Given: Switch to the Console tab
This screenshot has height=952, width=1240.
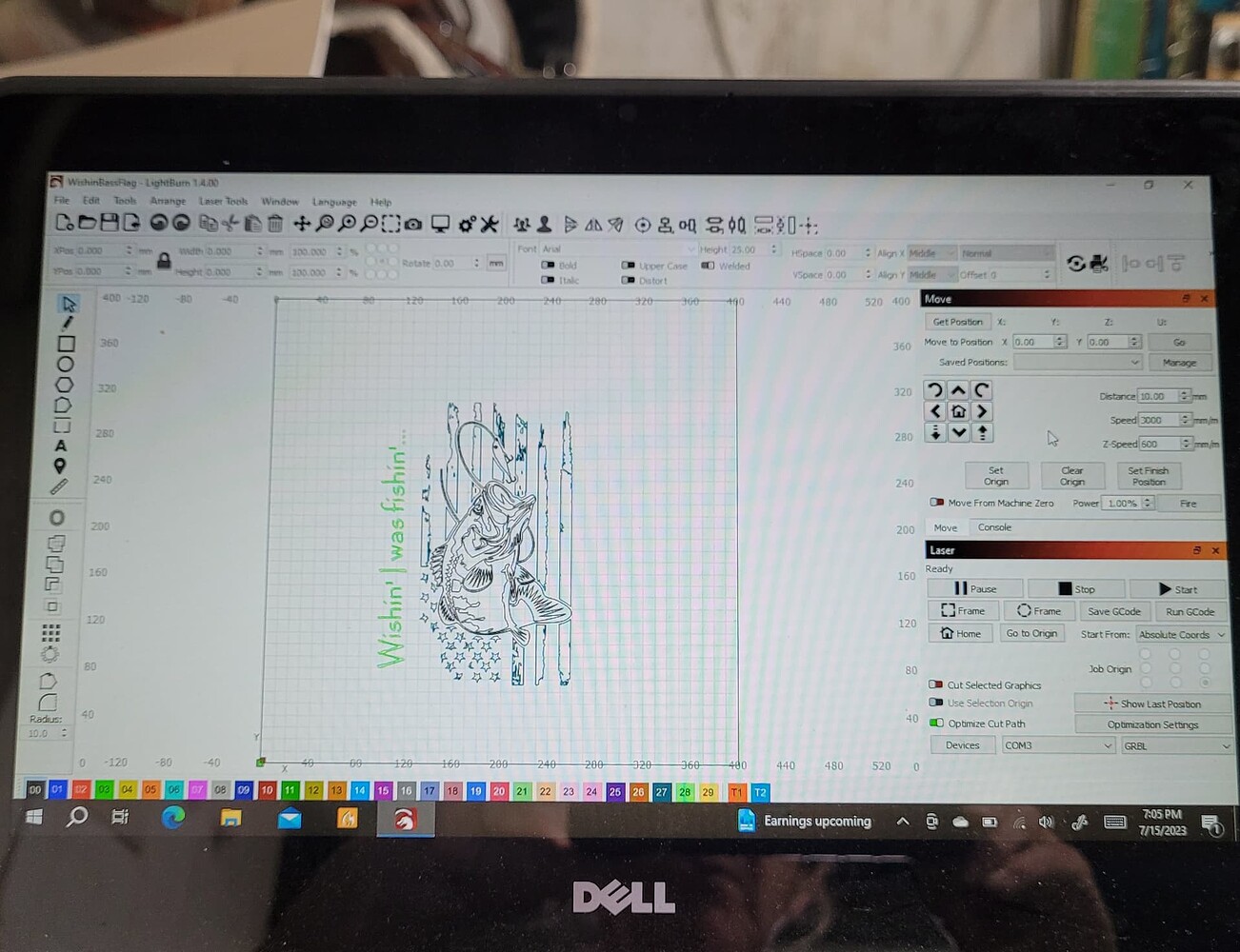Looking at the screenshot, I should (994, 527).
